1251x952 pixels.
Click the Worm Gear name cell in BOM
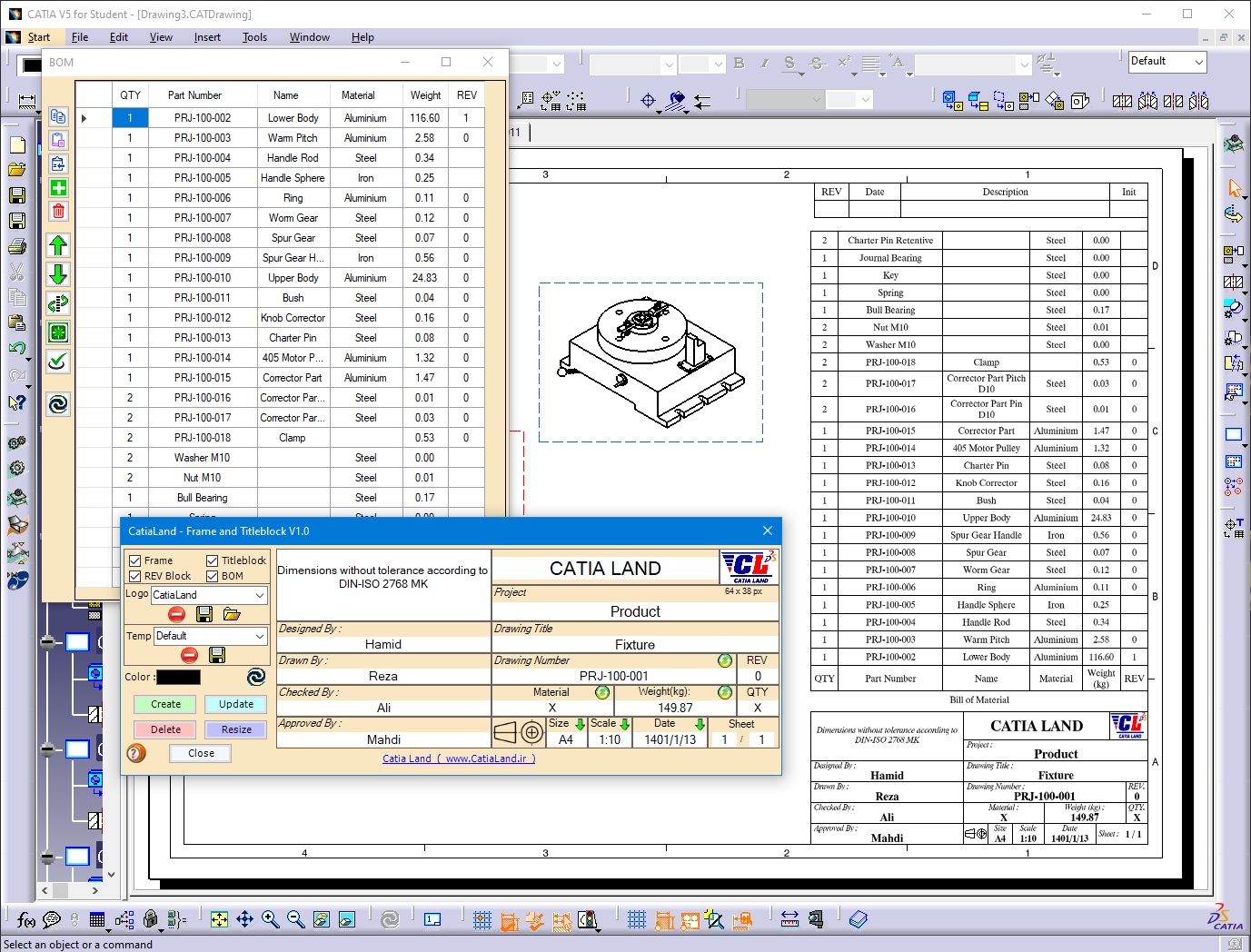[293, 218]
